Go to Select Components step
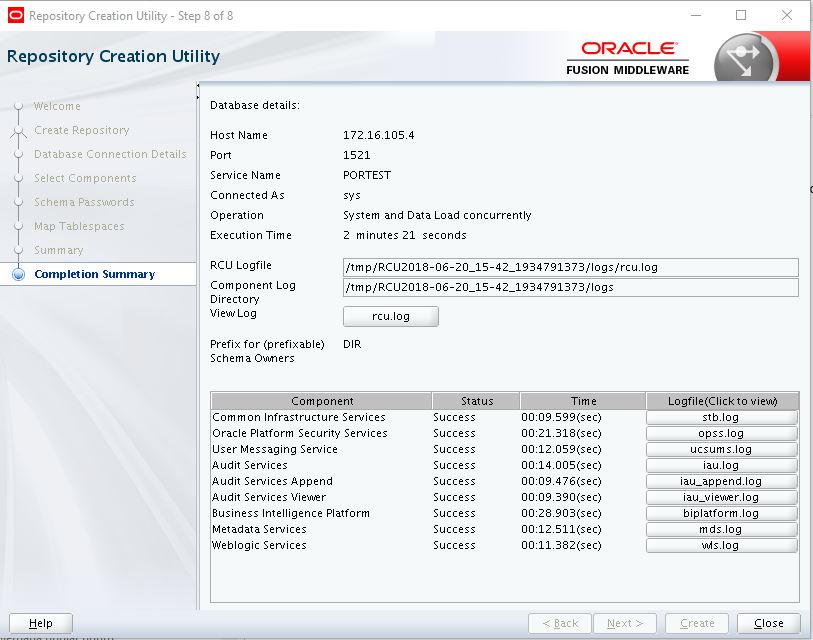The width and height of the screenshot is (813, 640). tap(85, 178)
